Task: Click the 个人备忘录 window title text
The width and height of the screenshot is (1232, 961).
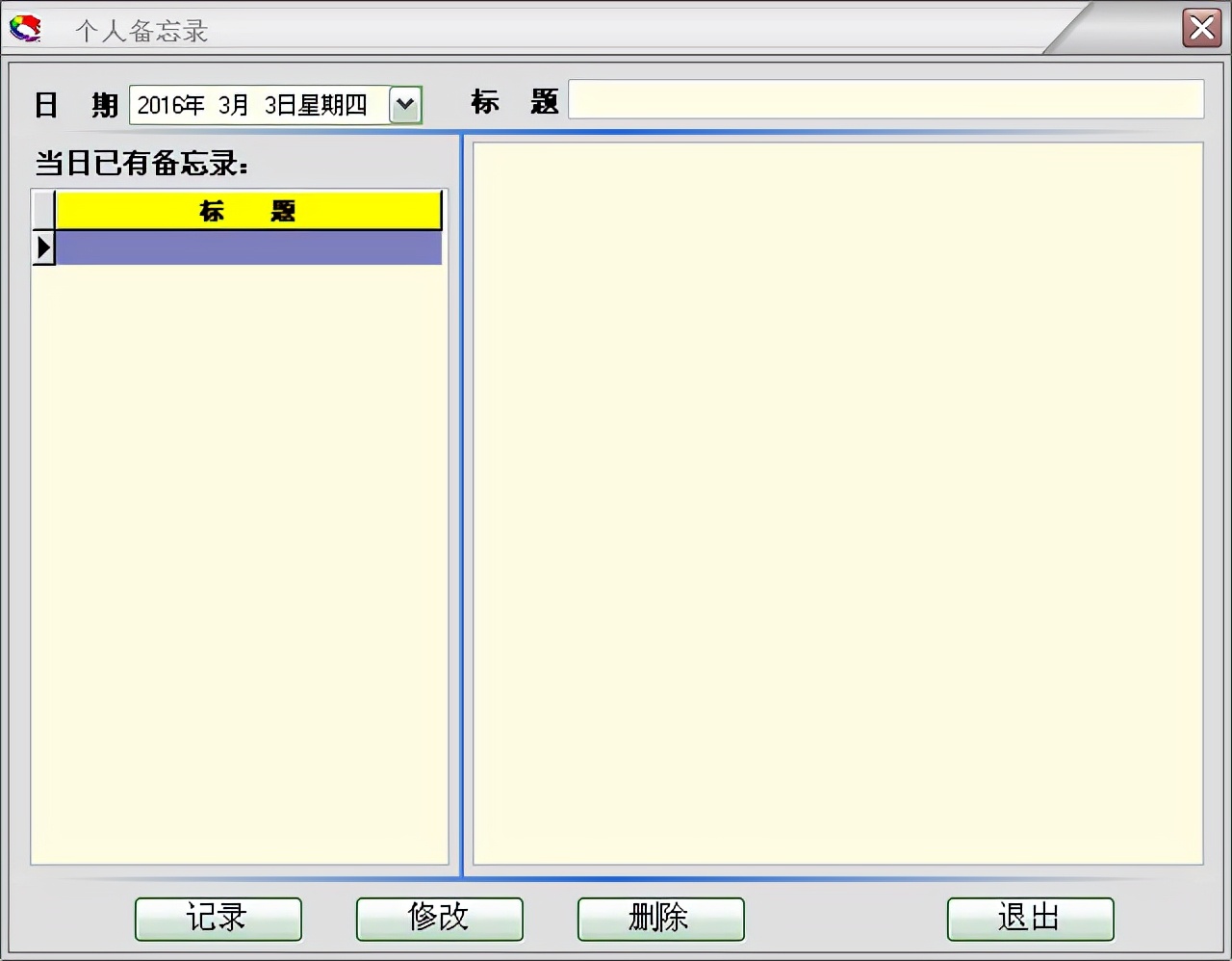Action: point(141,28)
